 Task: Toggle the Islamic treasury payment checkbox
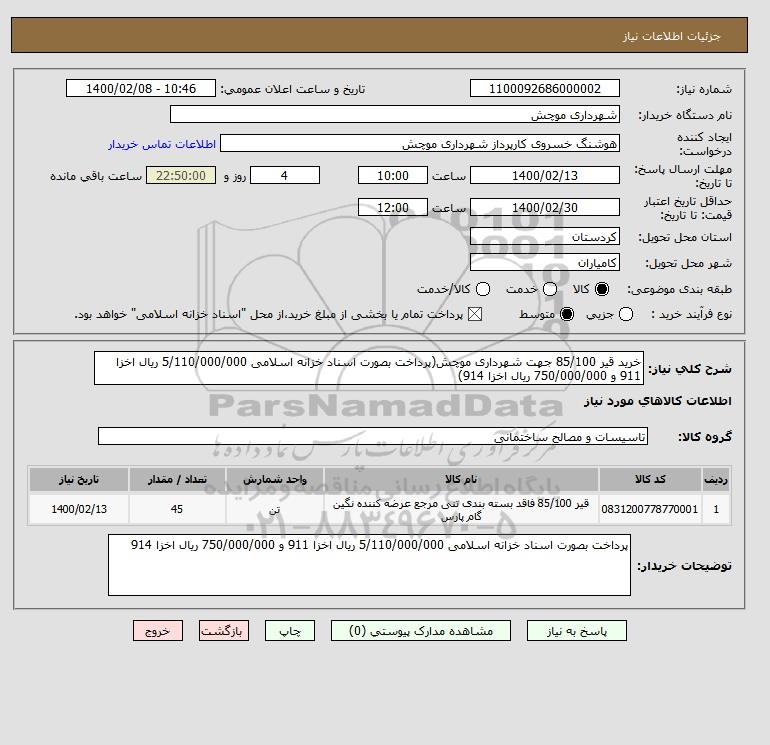pyautogui.click(x=474, y=314)
